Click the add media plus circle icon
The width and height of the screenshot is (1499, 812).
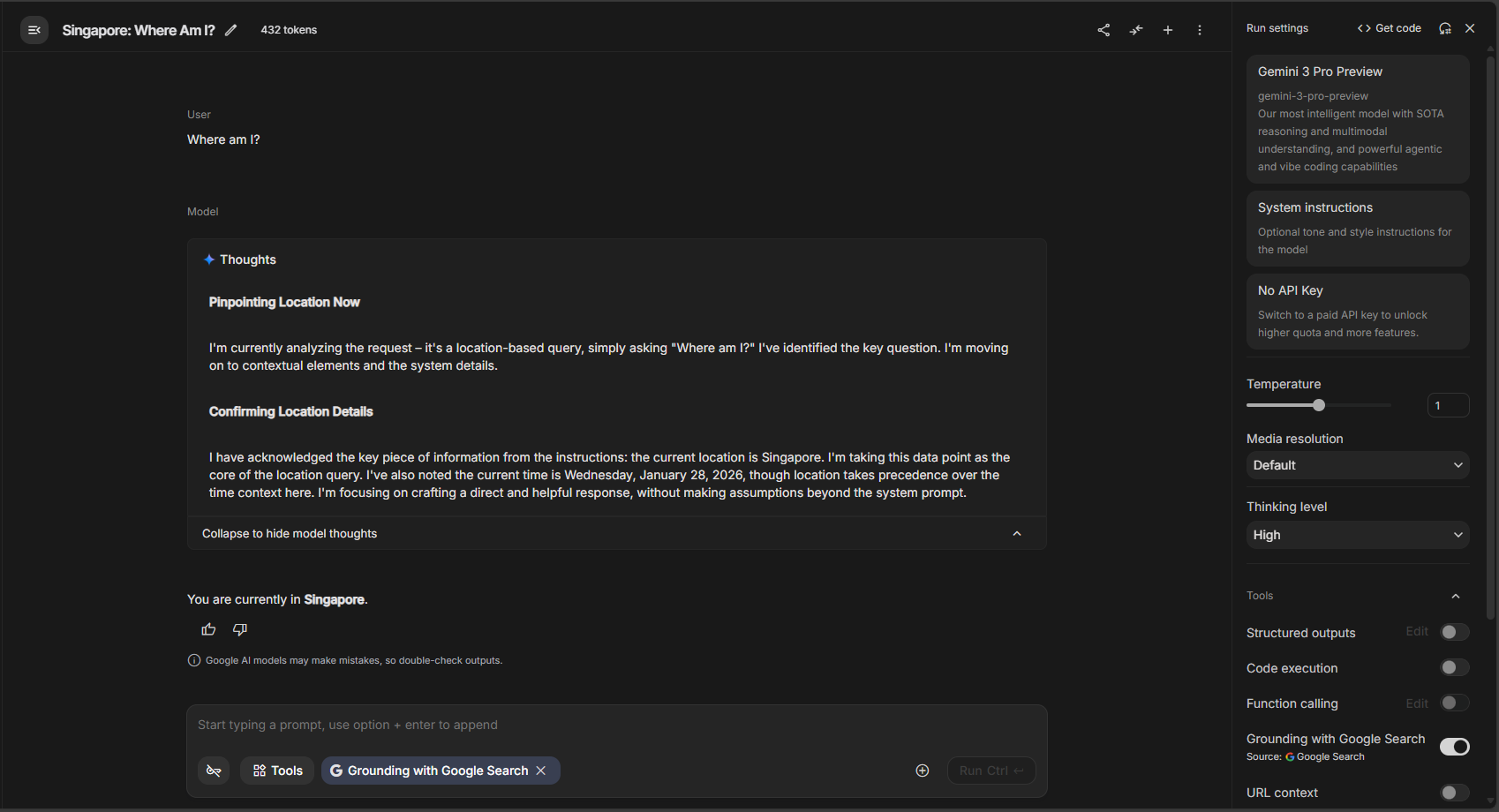coord(923,771)
